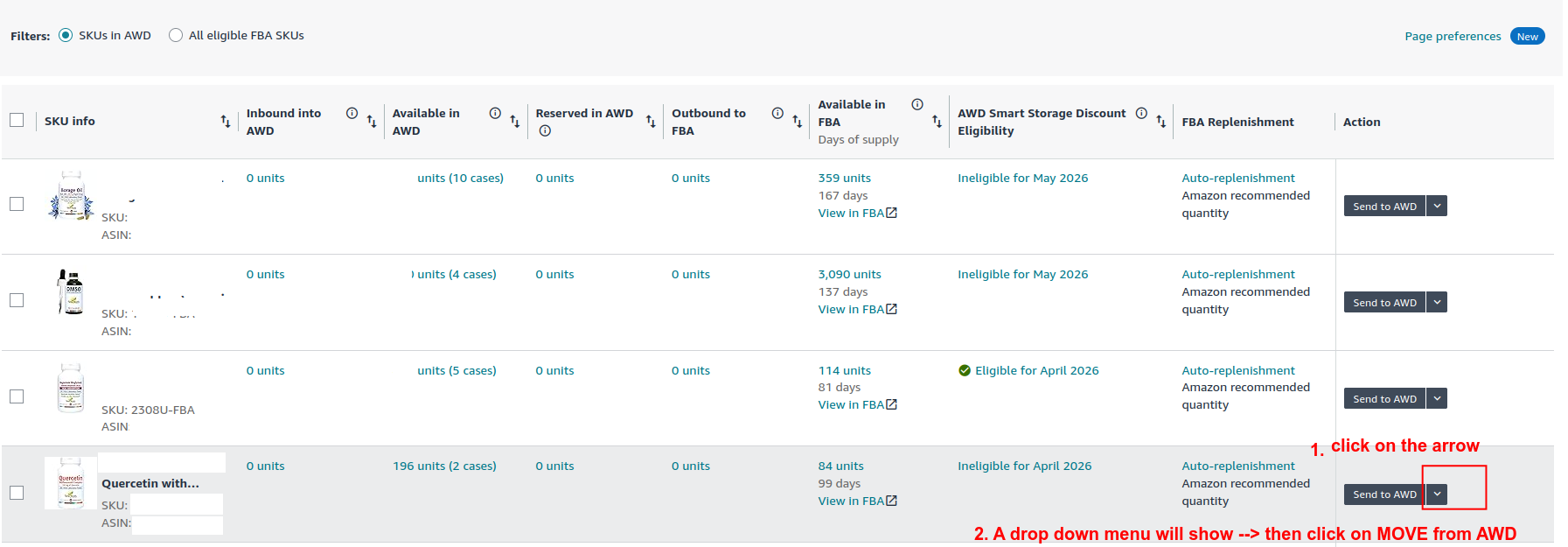Image resolution: width=1568 pixels, height=547 pixels.
Task: Check the box for the Quercetin product row
Action: pyautogui.click(x=17, y=493)
